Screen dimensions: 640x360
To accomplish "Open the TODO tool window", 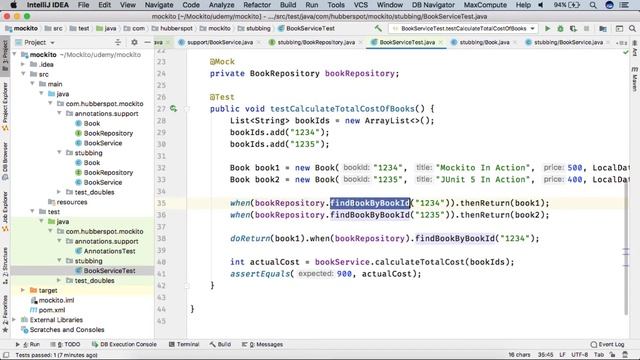I will [66, 344].
